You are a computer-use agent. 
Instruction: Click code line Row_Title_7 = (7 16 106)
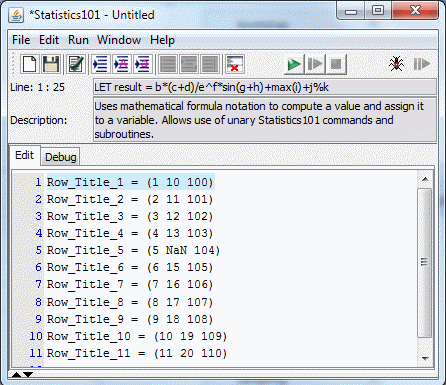click(x=130, y=285)
